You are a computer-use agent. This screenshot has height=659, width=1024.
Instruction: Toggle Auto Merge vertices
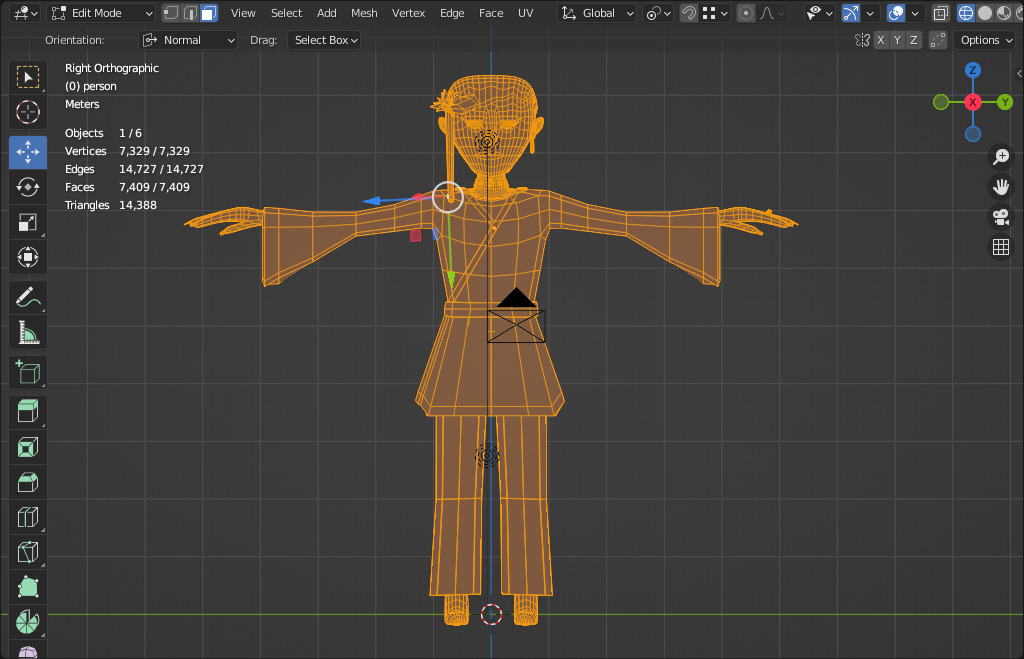point(938,40)
